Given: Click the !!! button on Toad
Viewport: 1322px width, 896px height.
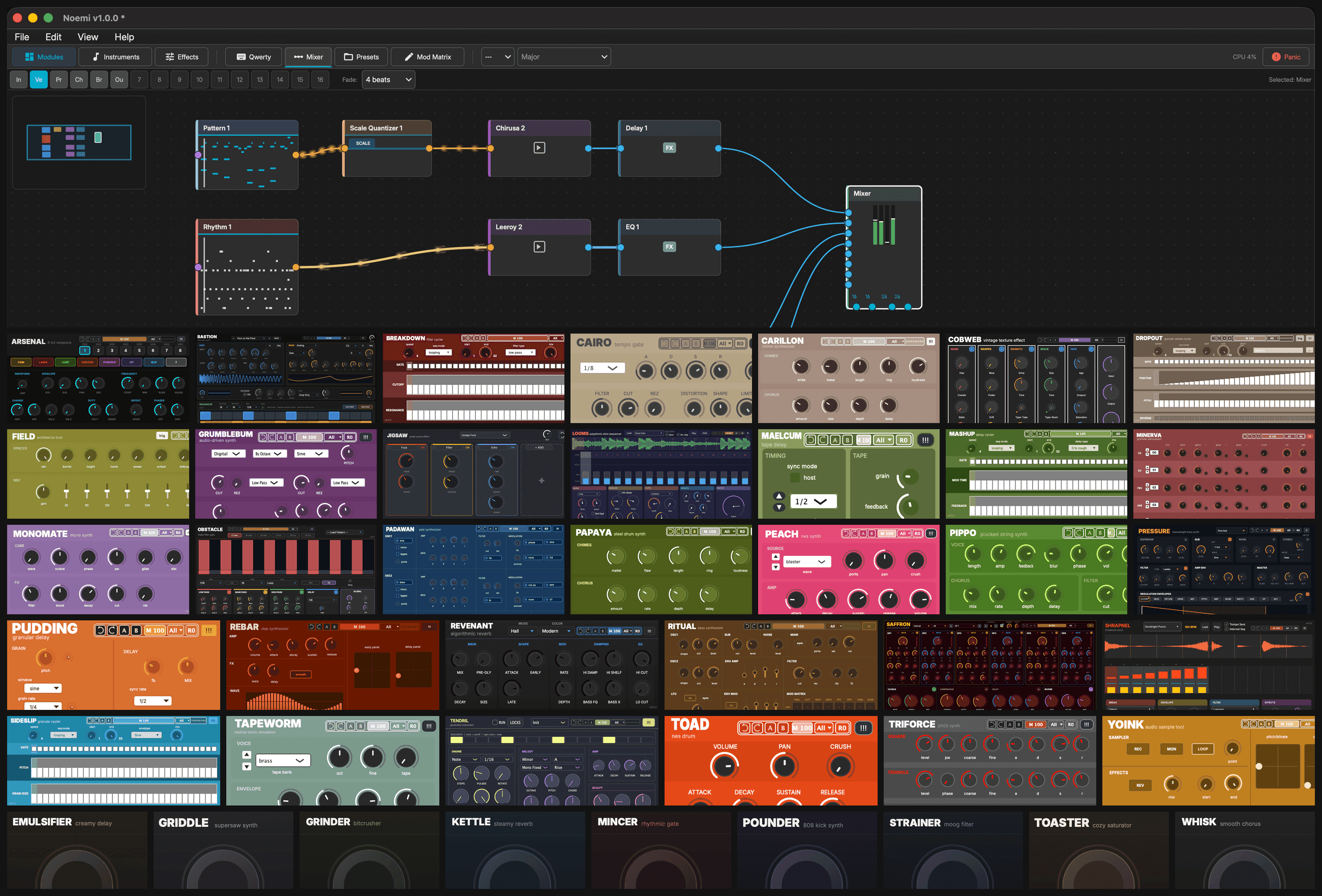Looking at the screenshot, I should click(x=863, y=728).
